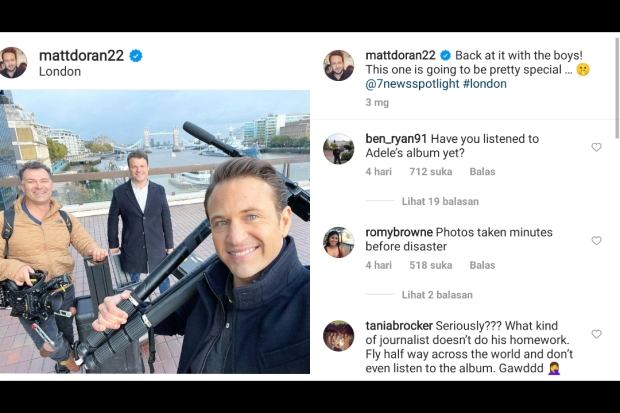Open the #london hashtag link
Screen dimensions: 620x413
(x=484, y=84)
